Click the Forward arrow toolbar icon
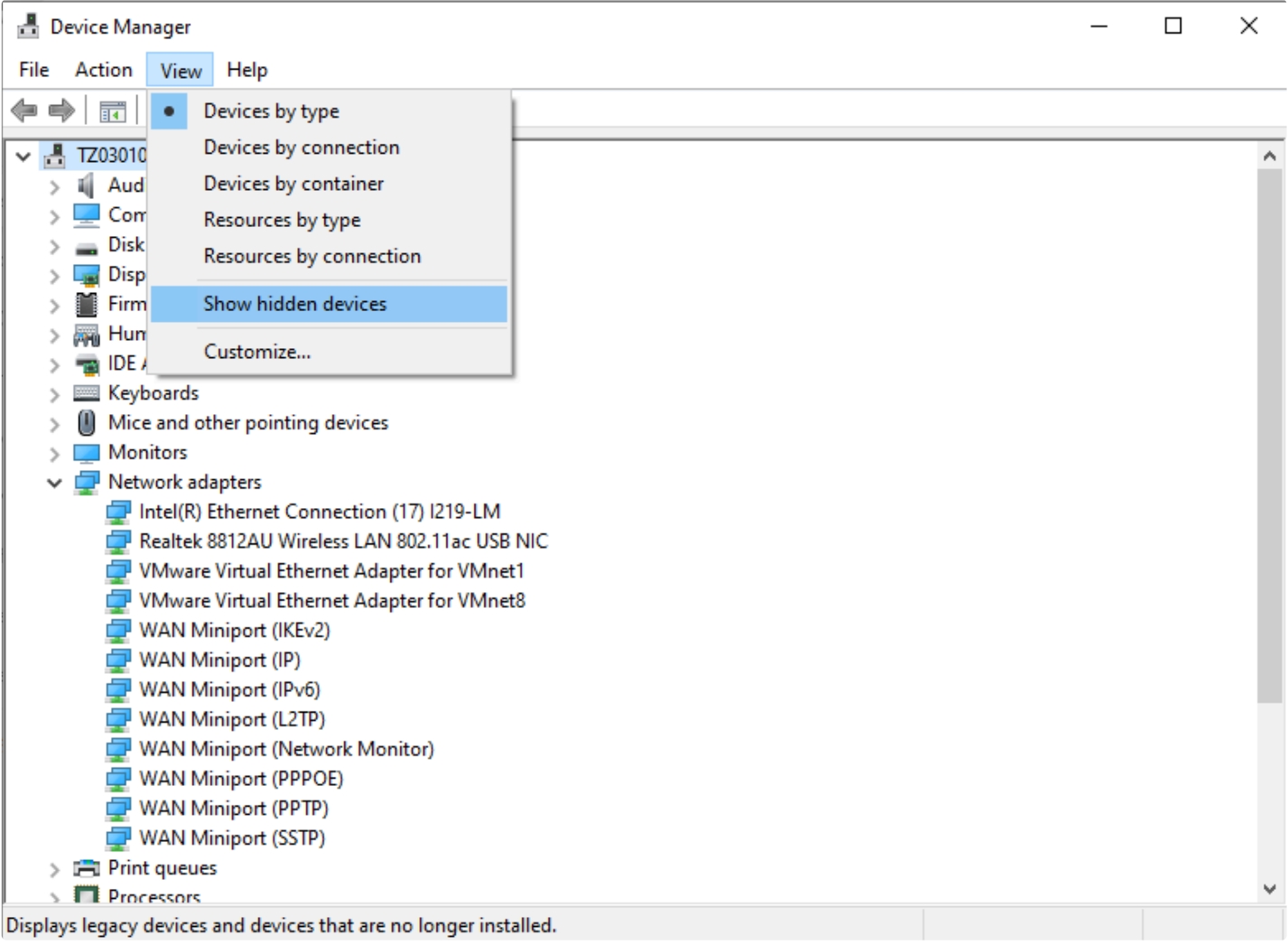Screen dimensions: 1288x945 pos(61,111)
